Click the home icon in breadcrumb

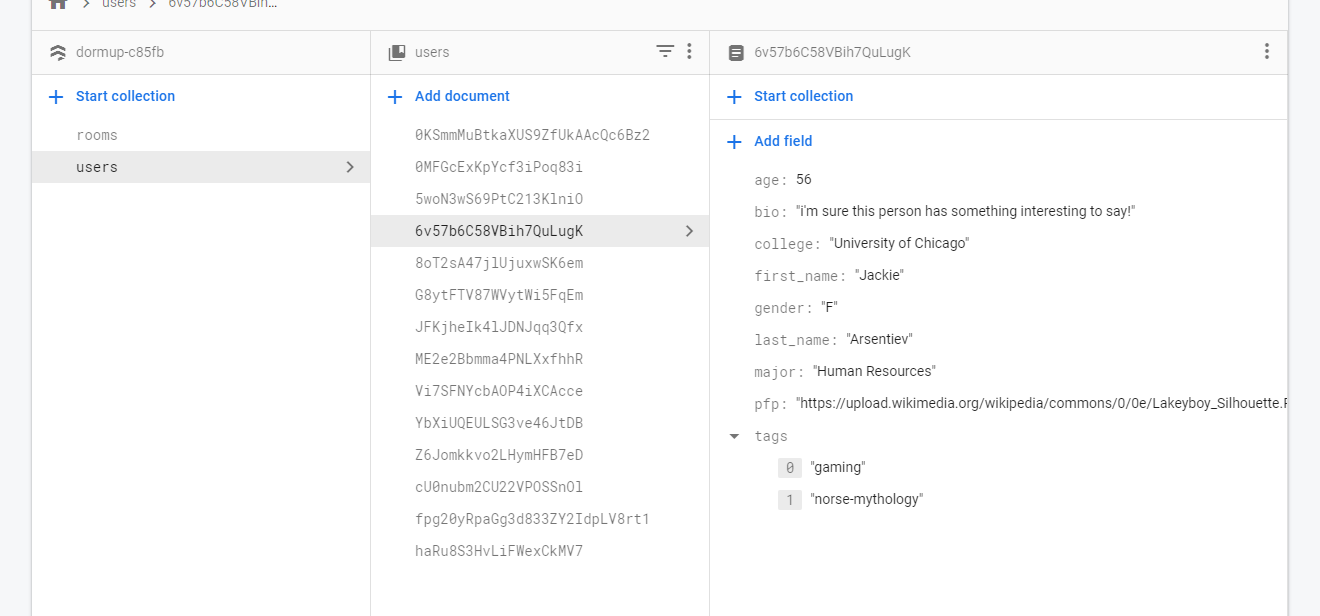[58, 4]
